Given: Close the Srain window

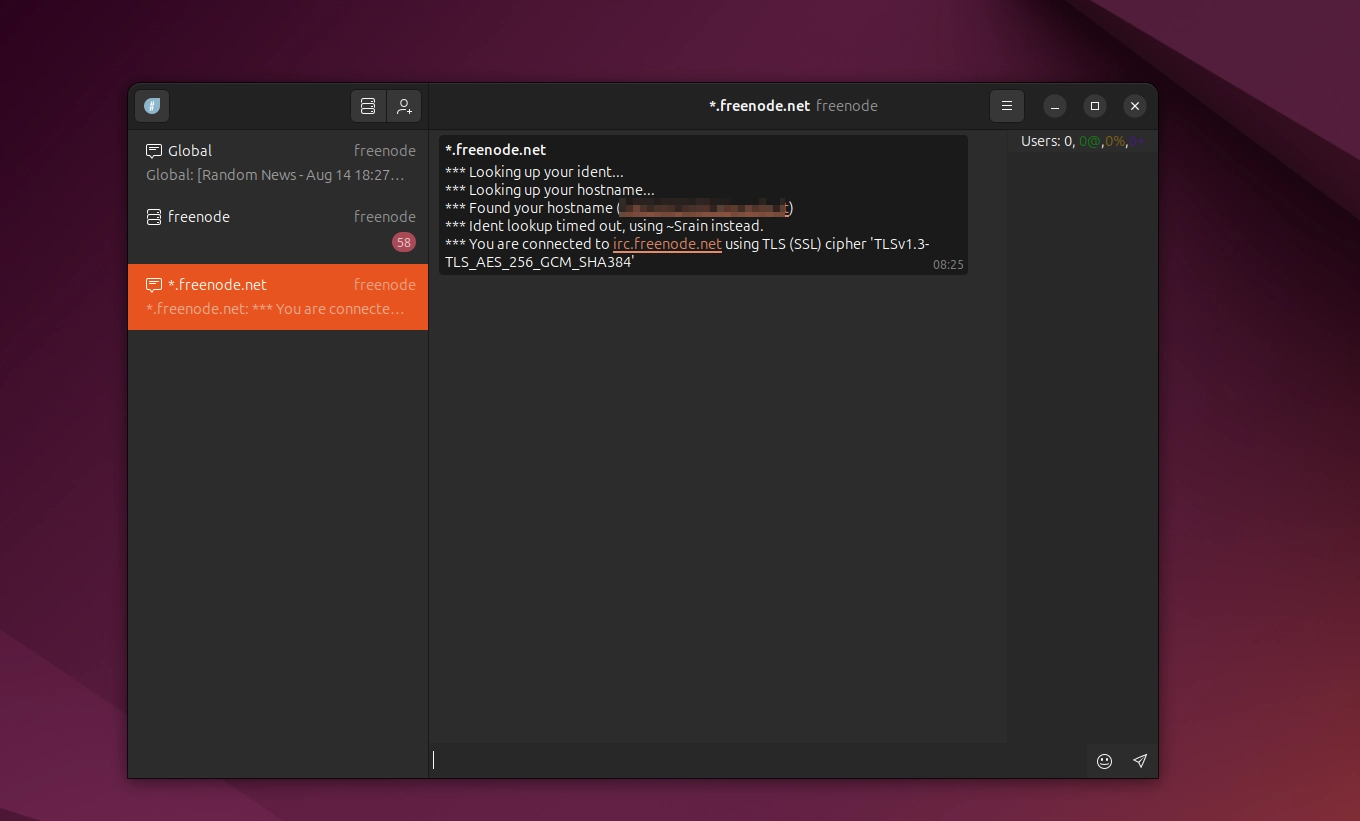Looking at the screenshot, I should (x=1135, y=106).
